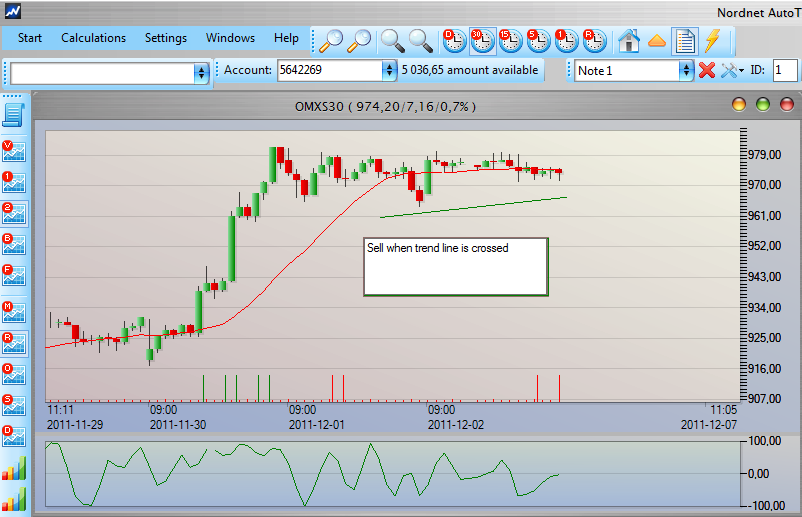This screenshot has height=517, width=802.
Task: Expand the Note 1 dropdown list
Action: coord(686,71)
